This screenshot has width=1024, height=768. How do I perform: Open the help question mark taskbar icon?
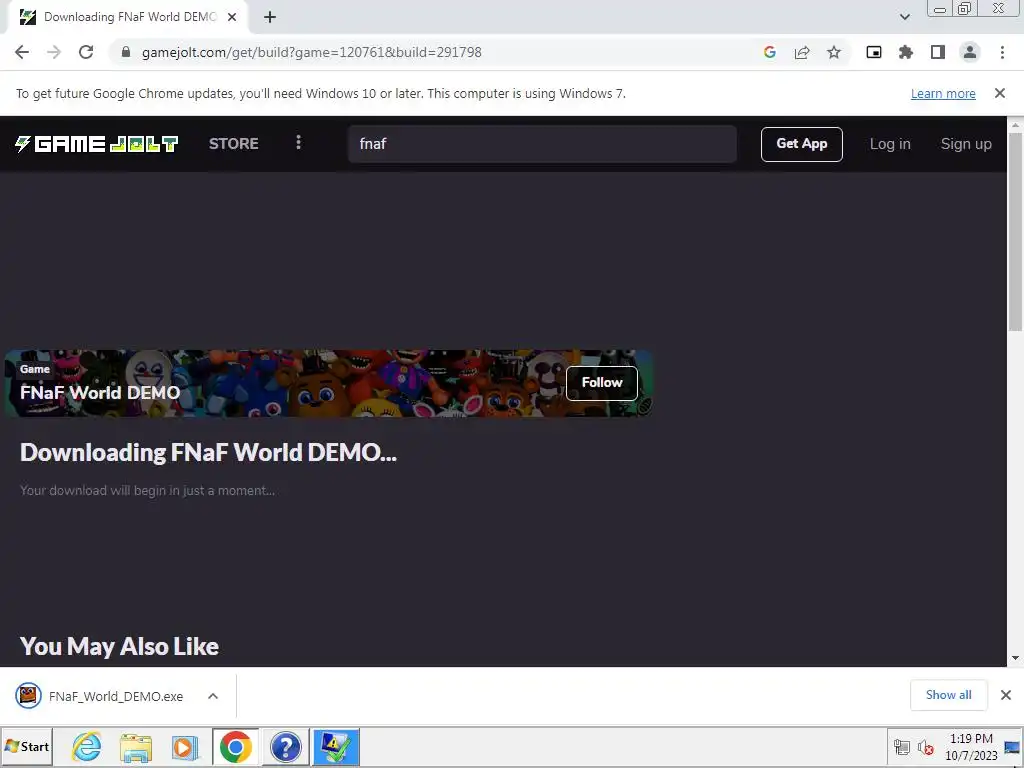(285, 747)
